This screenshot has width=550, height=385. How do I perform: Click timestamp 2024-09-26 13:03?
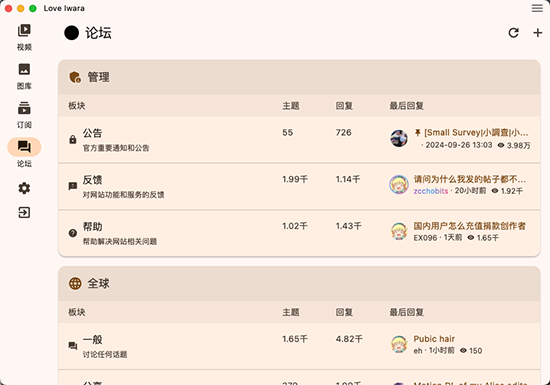point(459,145)
